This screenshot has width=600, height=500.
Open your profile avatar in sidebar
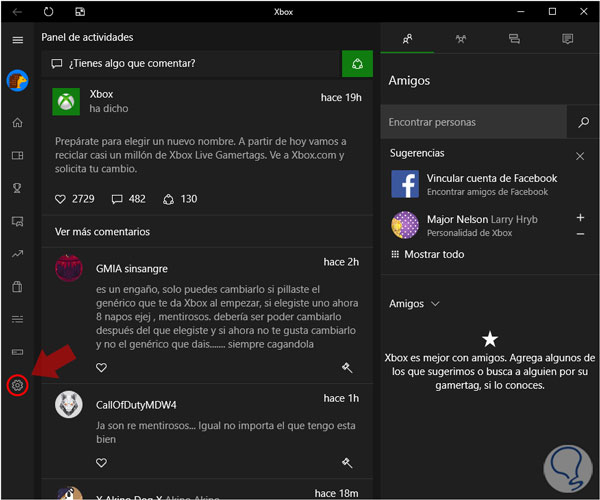coord(17,81)
